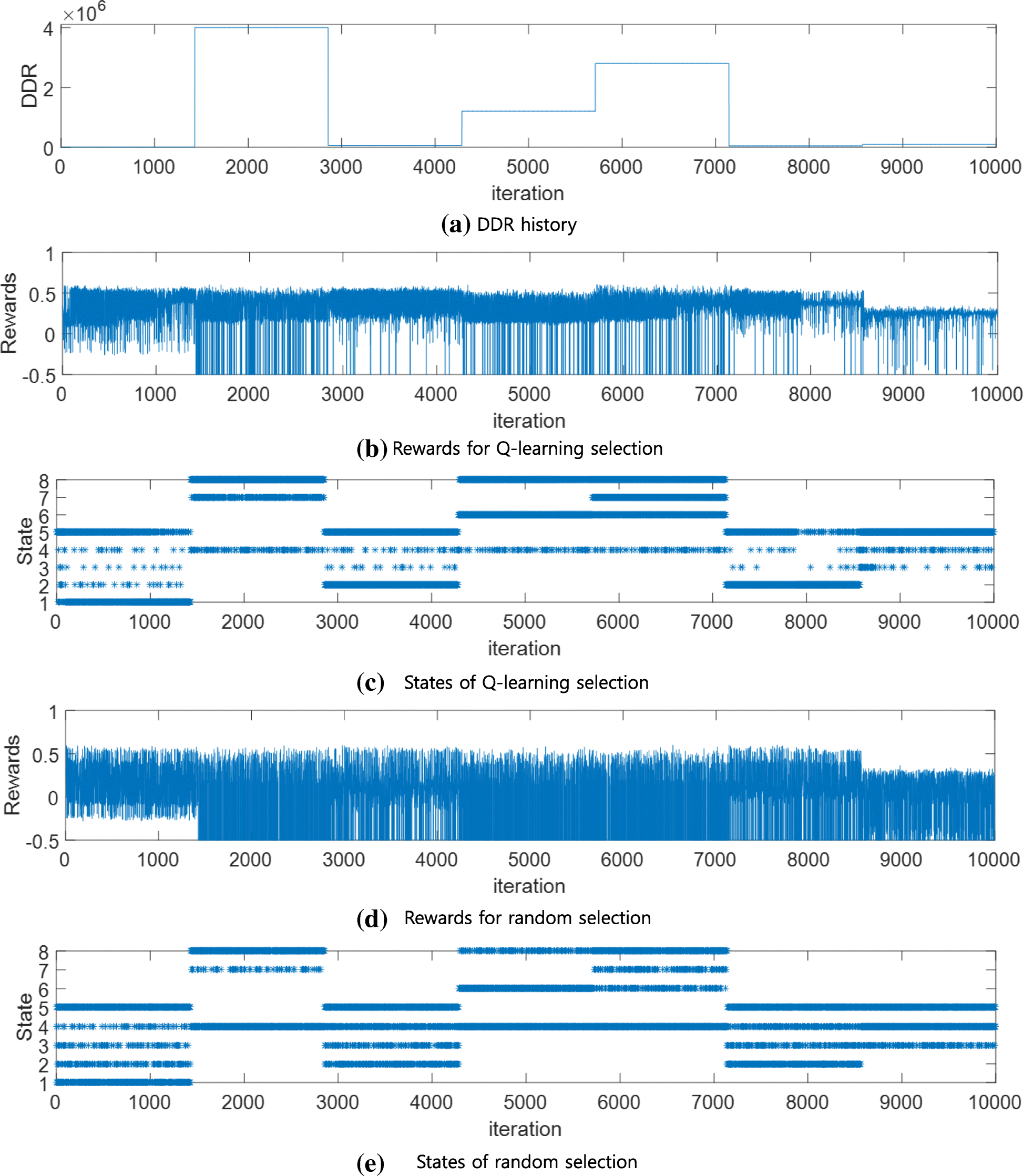This screenshot has width=1023, height=1176.
Task: Click the "State" axis label of panel (e)
Action: (x=25, y=1017)
